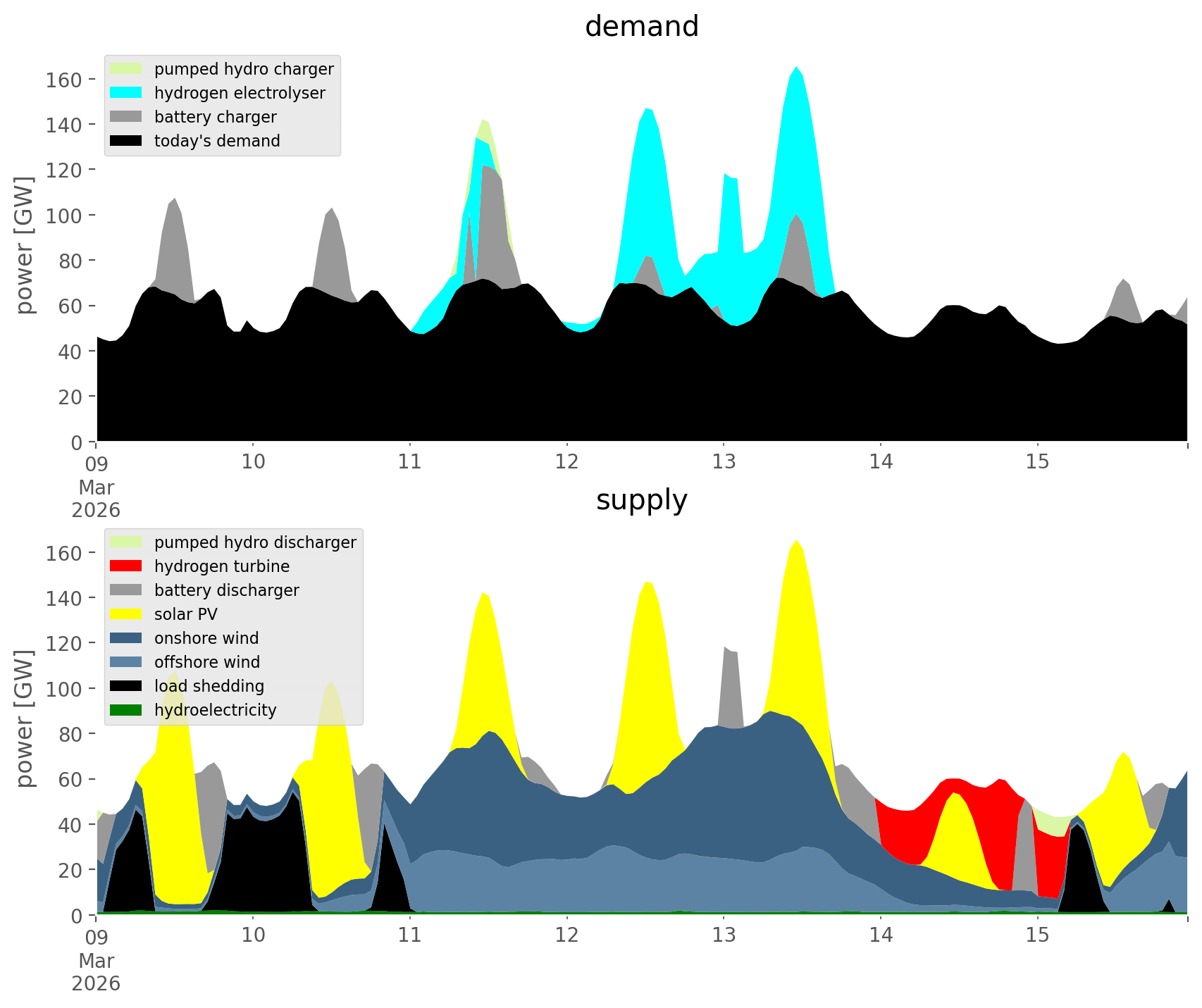Click date tick 14 on the supply x-axis
Viewport: 1202px width, 1008px height.
880,935
